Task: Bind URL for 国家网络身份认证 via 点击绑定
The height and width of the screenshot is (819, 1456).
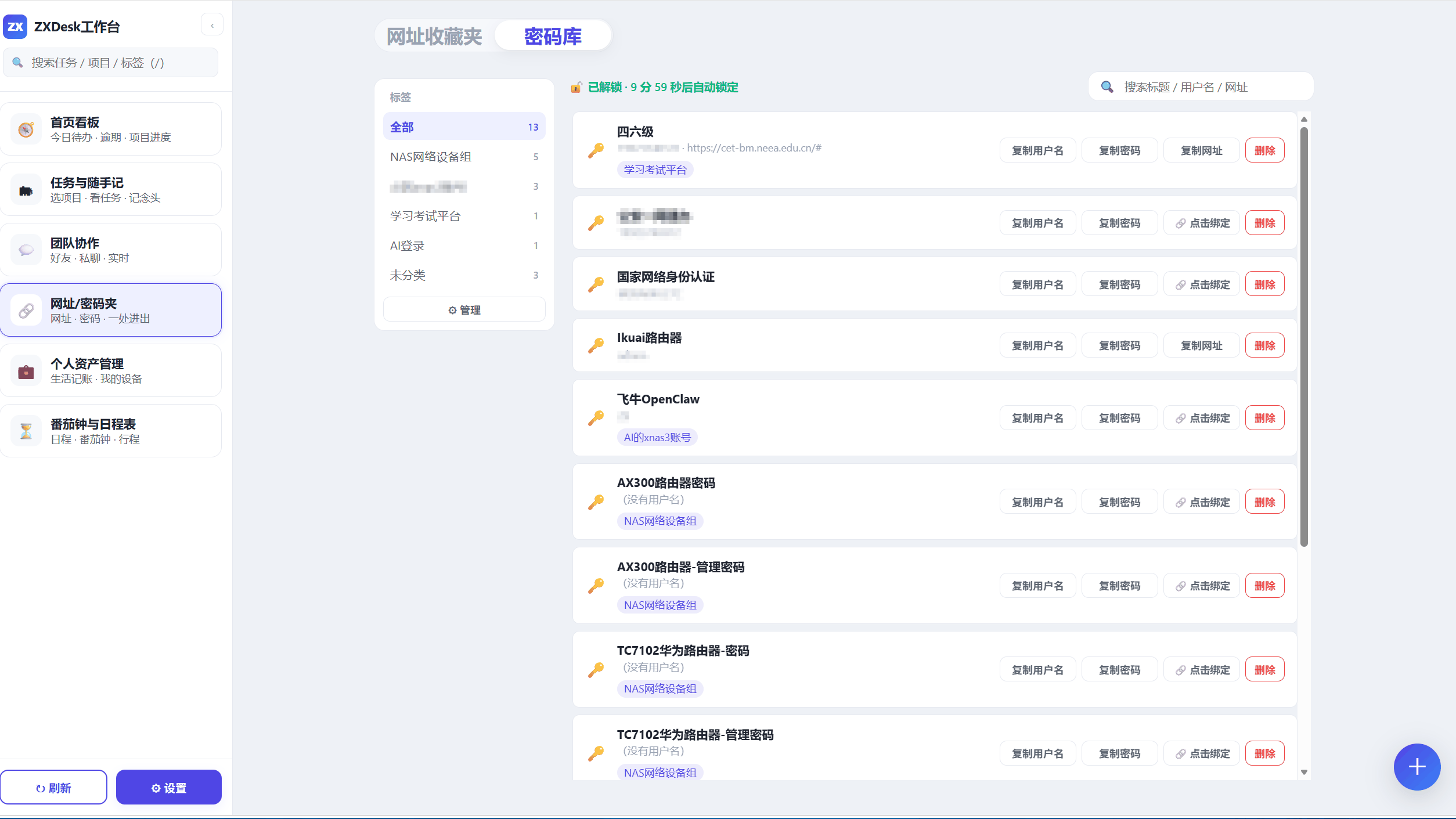Action: coord(1202,284)
